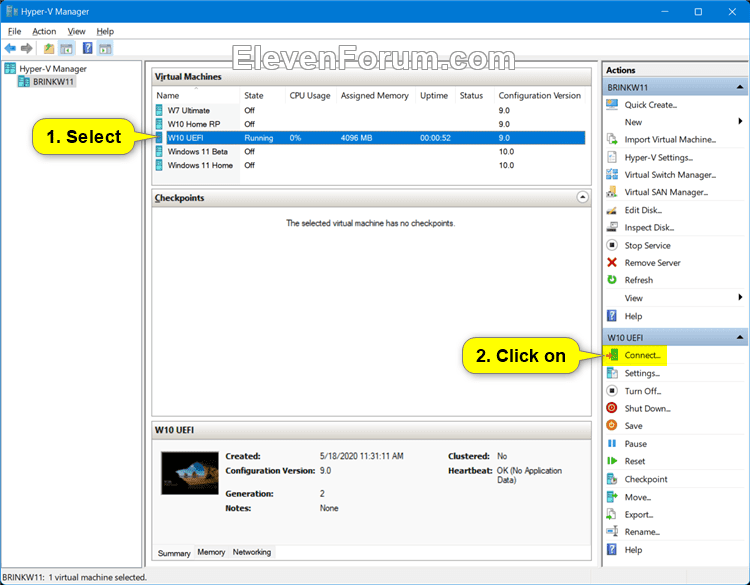Click Import Virtual Machine icon
The image size is (750, 585).
[612, 140]
